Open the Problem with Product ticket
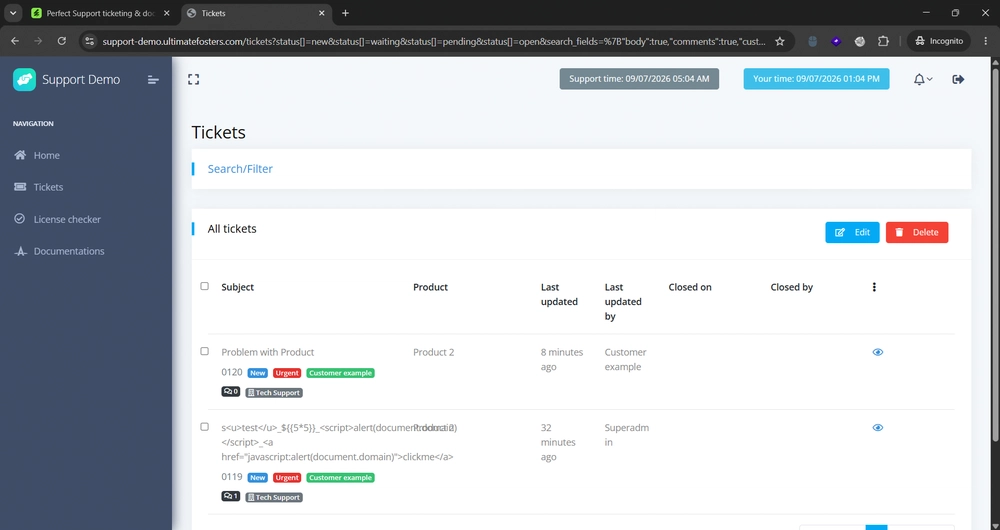1000x530 pixels. click(267, 352)
